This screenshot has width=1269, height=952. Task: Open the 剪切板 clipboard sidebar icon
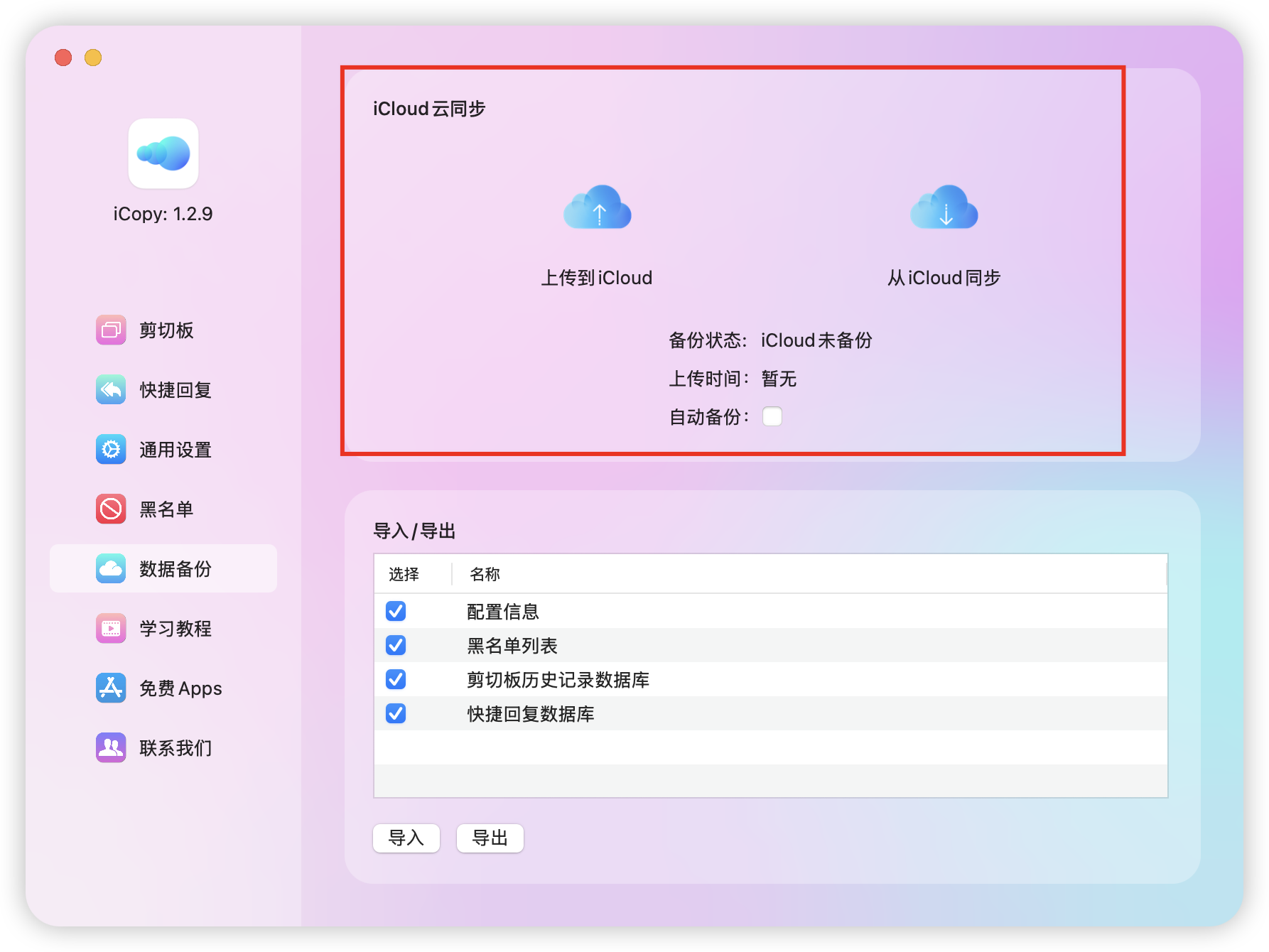(x=111, y=330)
